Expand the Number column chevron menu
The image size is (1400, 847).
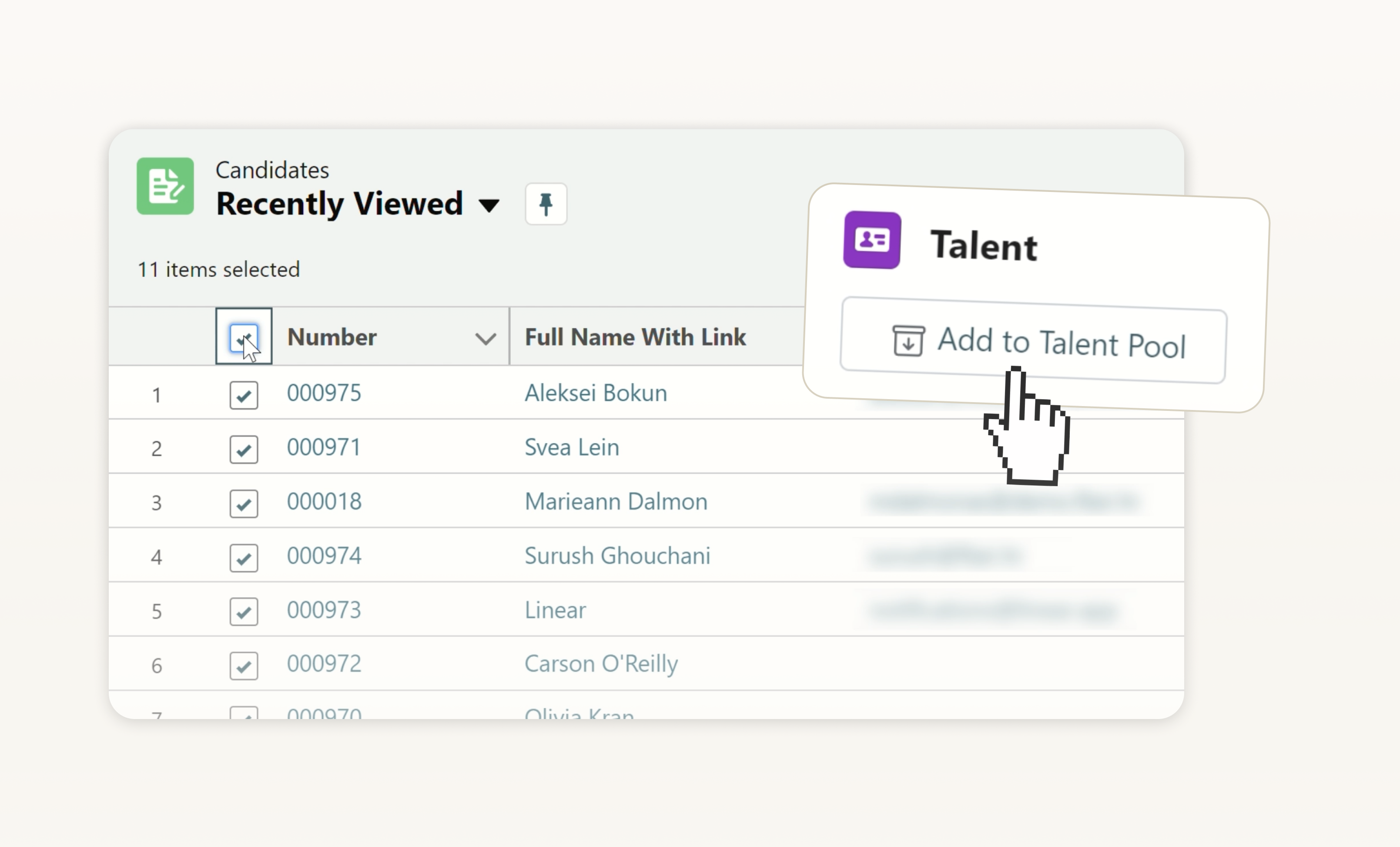tap(485, 339)
